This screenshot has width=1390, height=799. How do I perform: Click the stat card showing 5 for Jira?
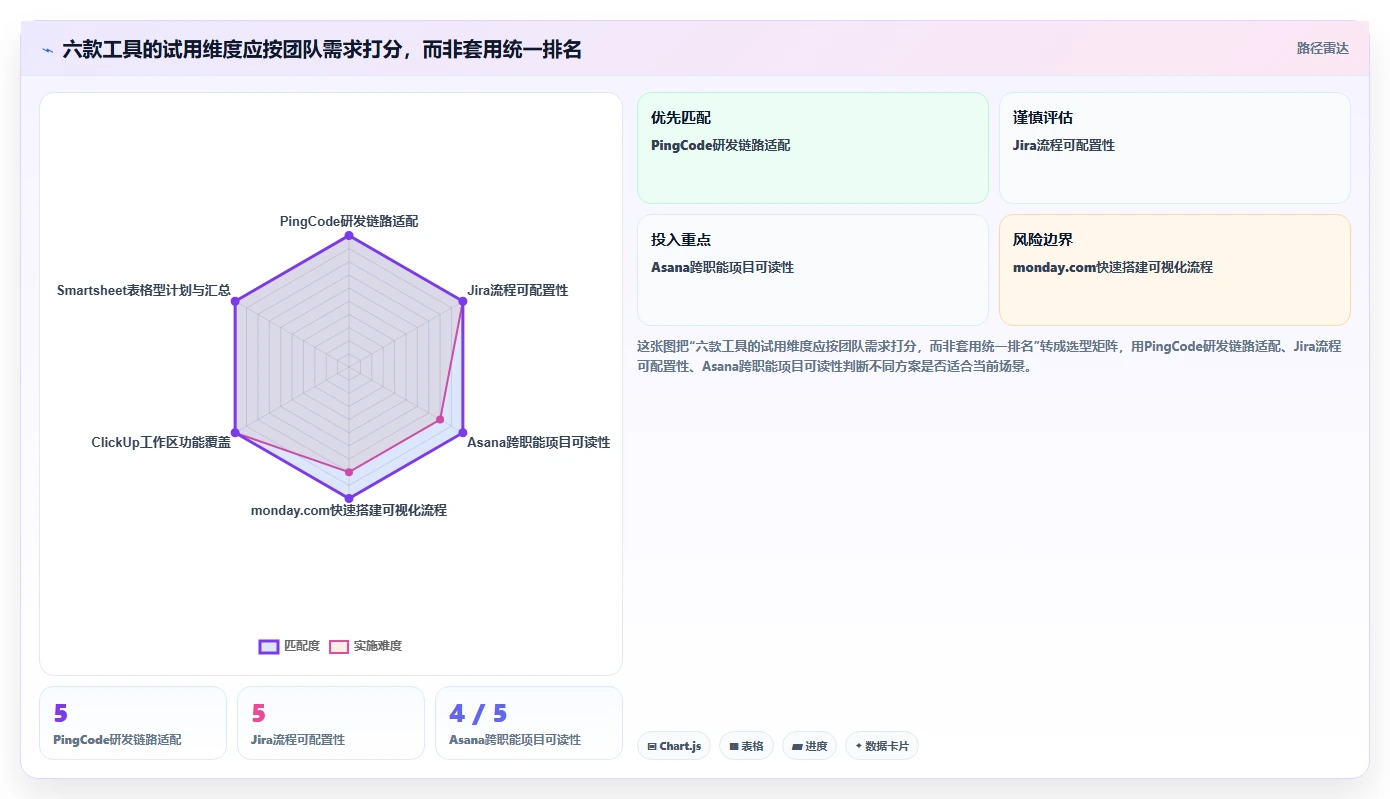pos(331,723)
